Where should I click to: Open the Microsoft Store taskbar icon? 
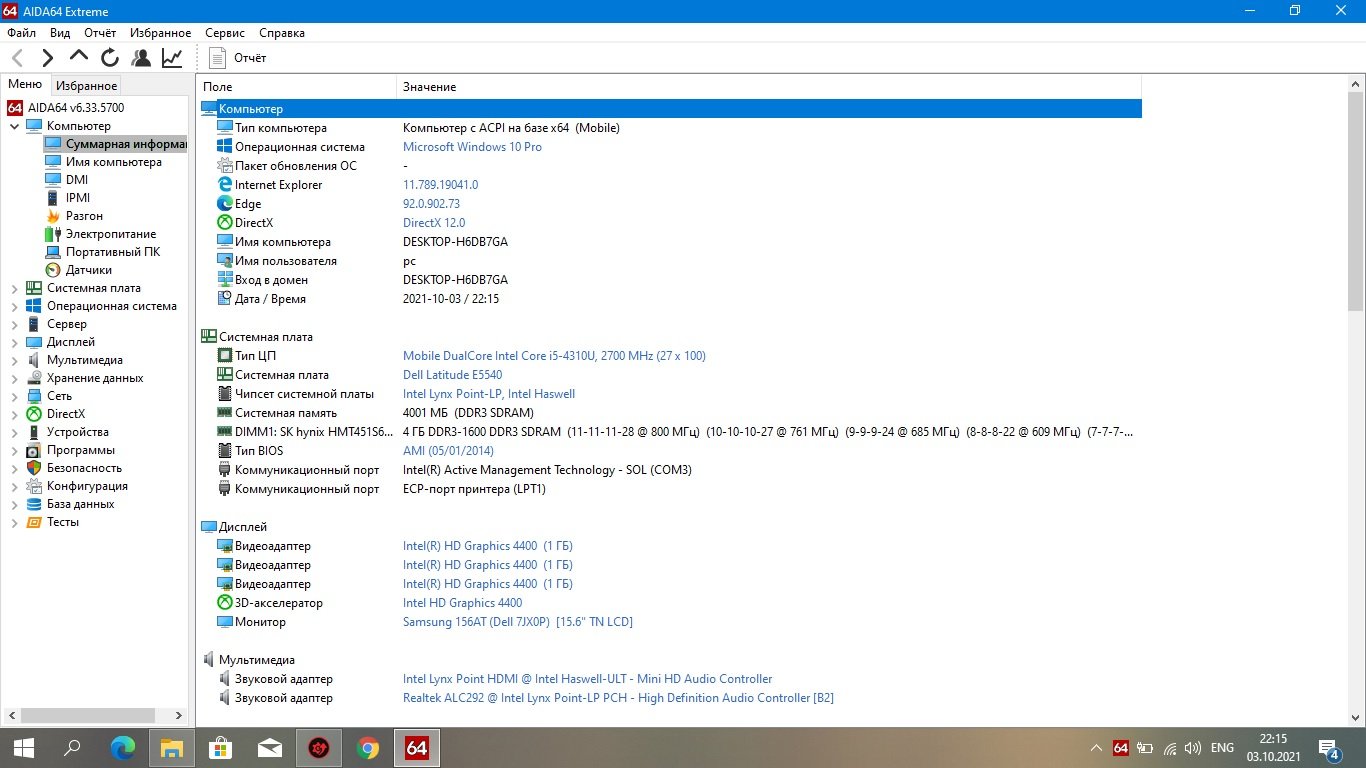coord(220,748)
